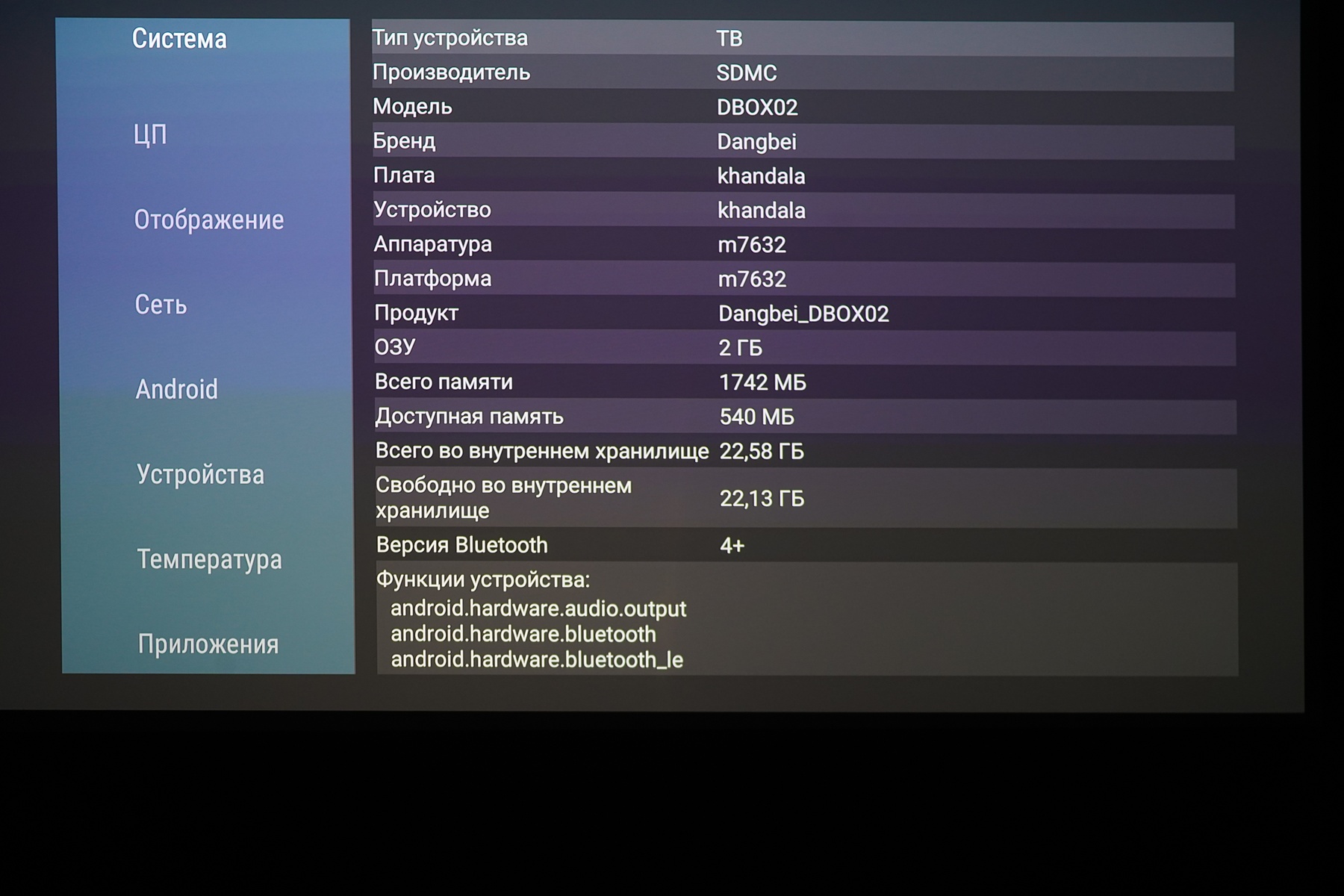Select the Dangbei_DBOX02 product value

point(803,314)
